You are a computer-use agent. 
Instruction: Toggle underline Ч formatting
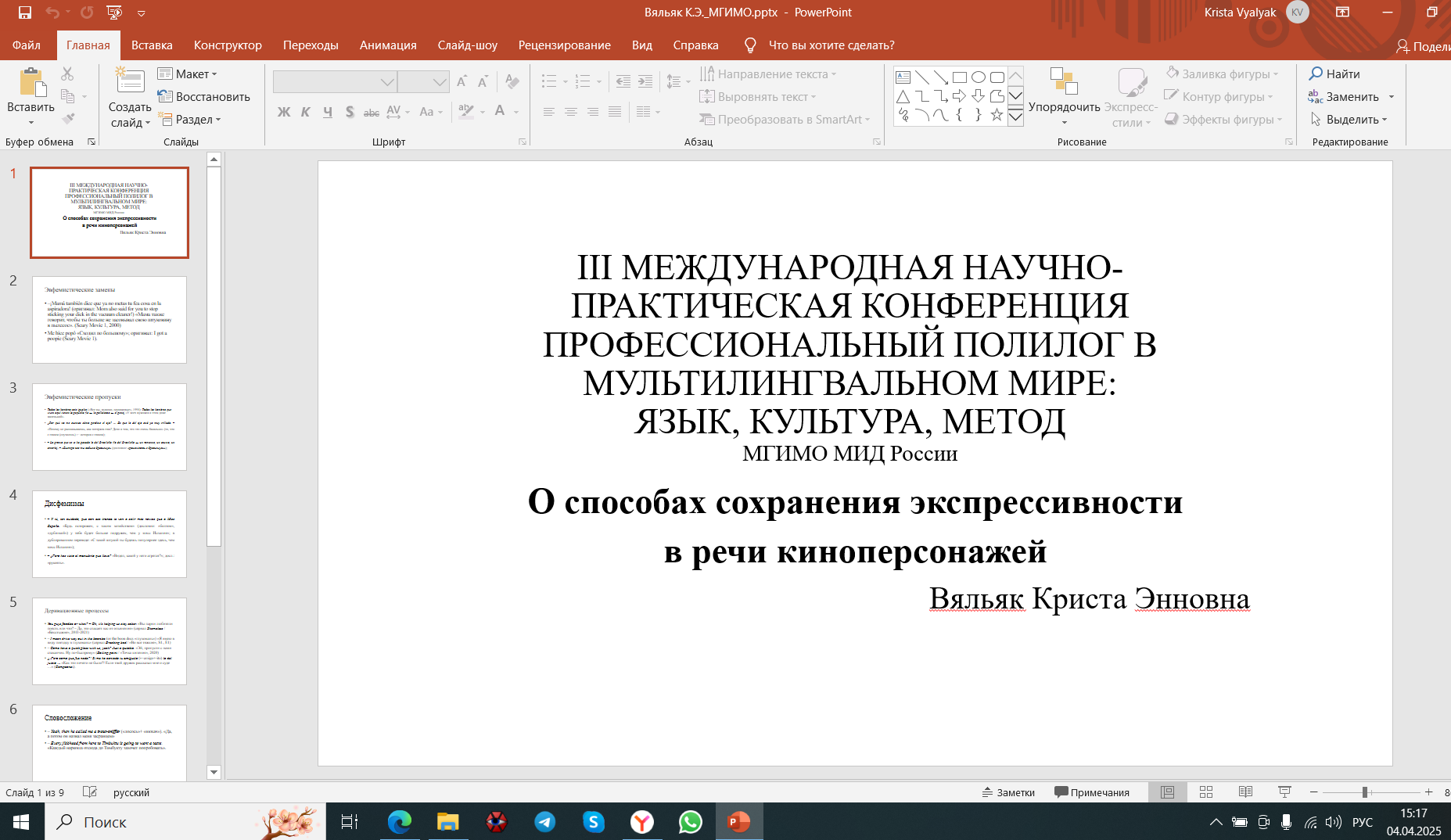coord(328,112)
